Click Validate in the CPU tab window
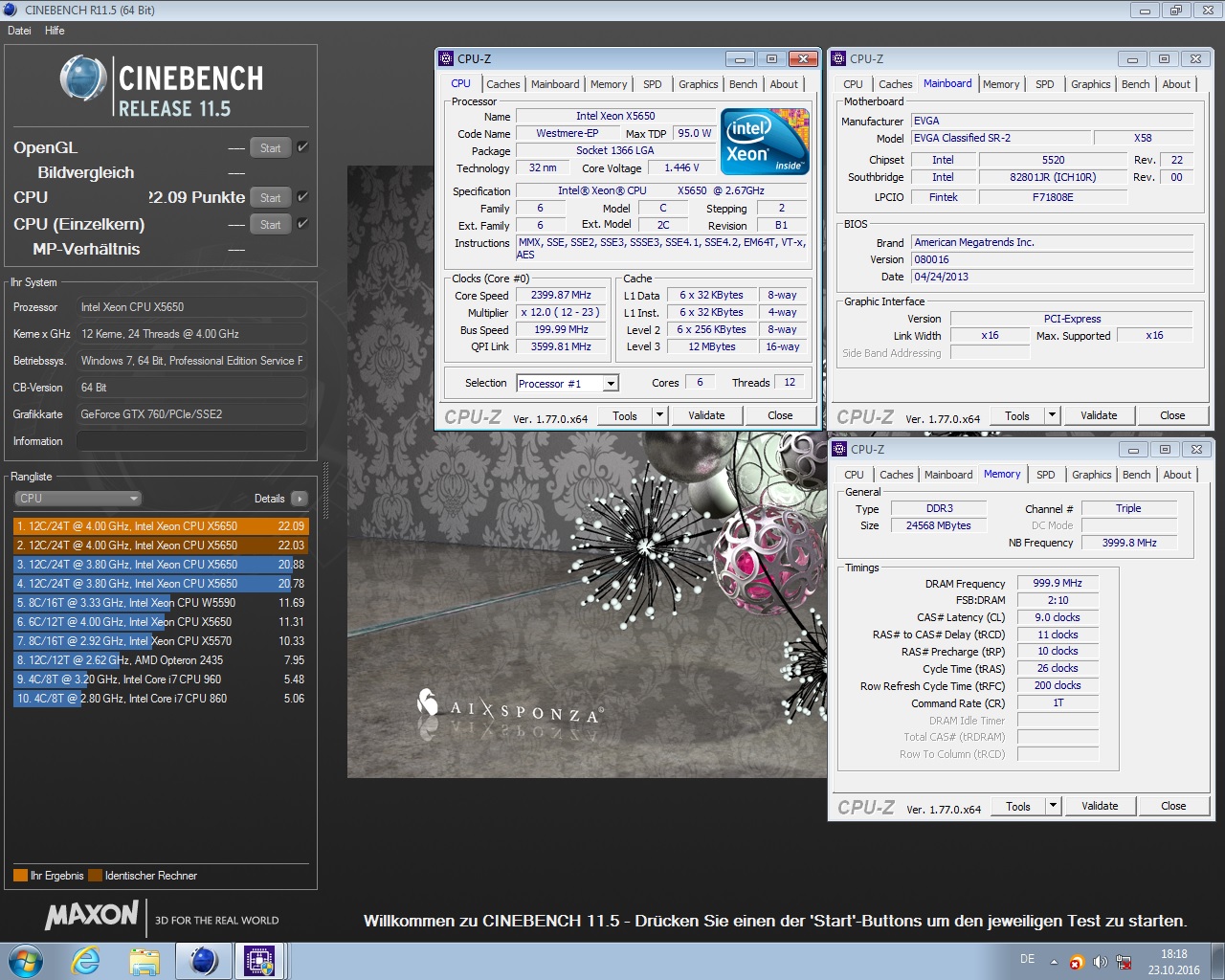 click(706, 415)
